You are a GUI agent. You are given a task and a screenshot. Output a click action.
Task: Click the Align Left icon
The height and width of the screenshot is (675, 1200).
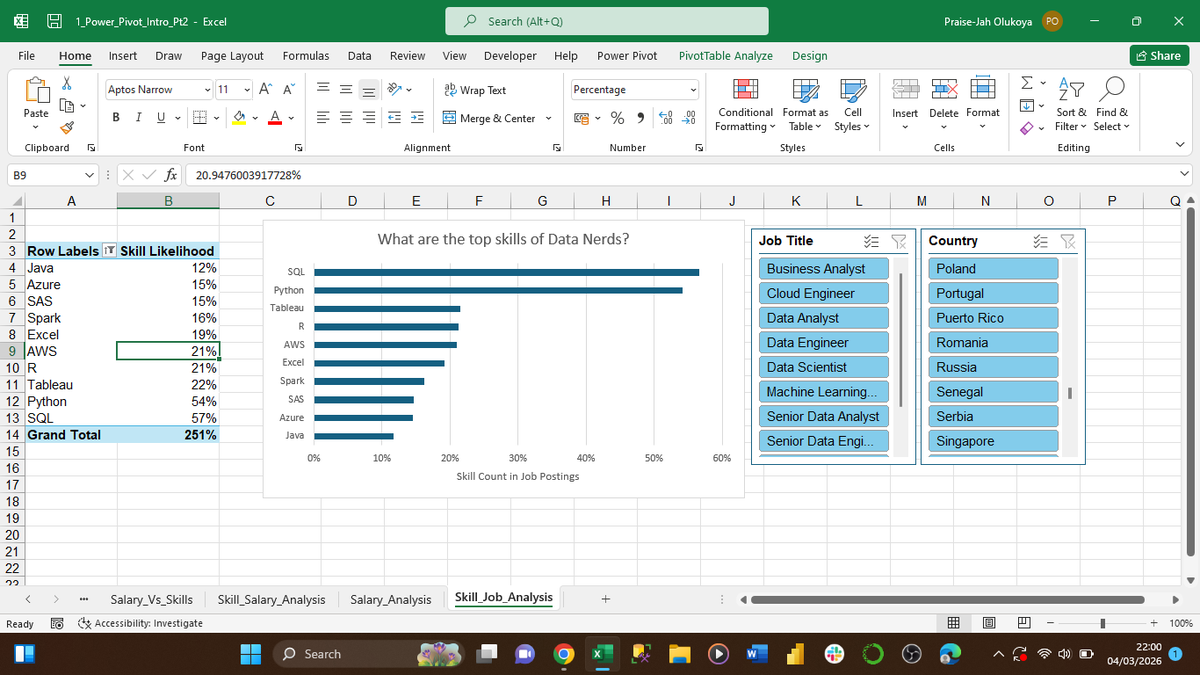coord(324,119)
